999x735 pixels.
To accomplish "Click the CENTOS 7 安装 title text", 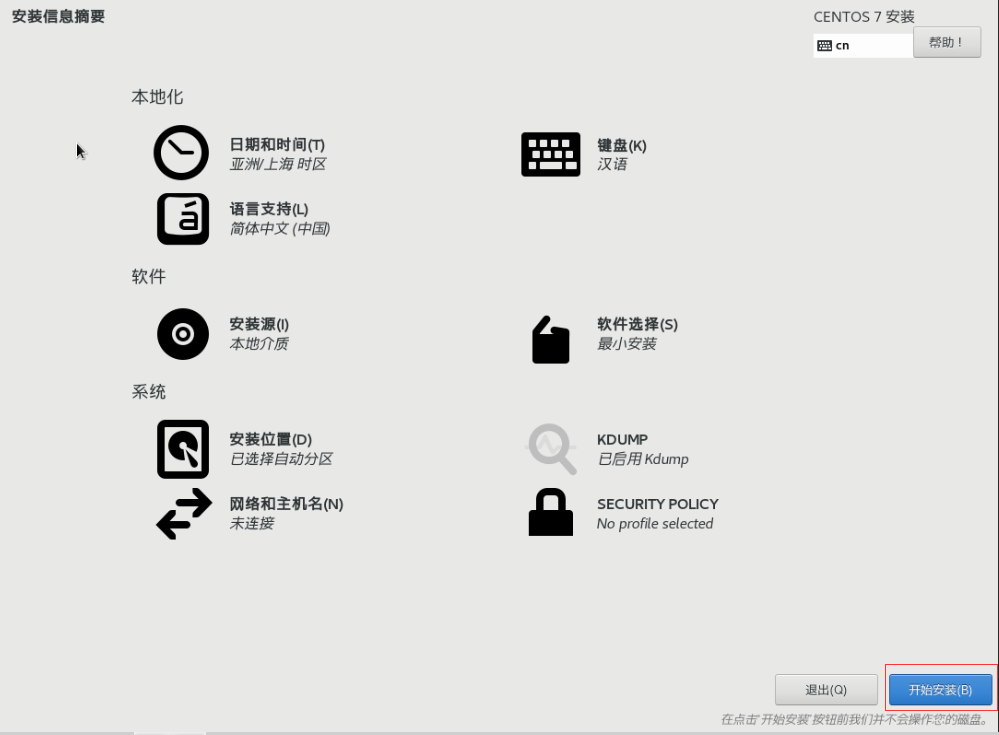I will coord(864,17).
